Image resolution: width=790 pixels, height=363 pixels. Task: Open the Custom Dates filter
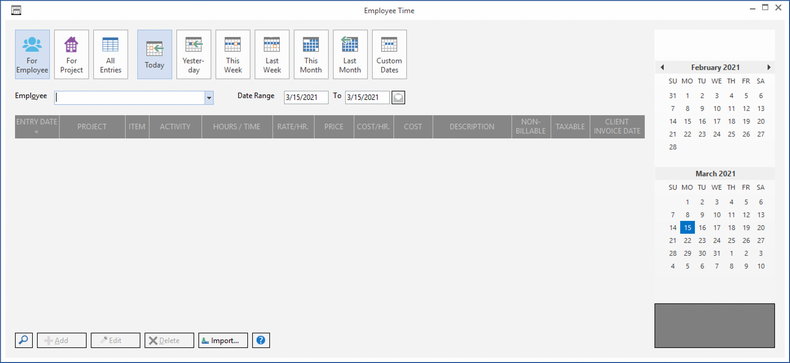tap(389, 54)
